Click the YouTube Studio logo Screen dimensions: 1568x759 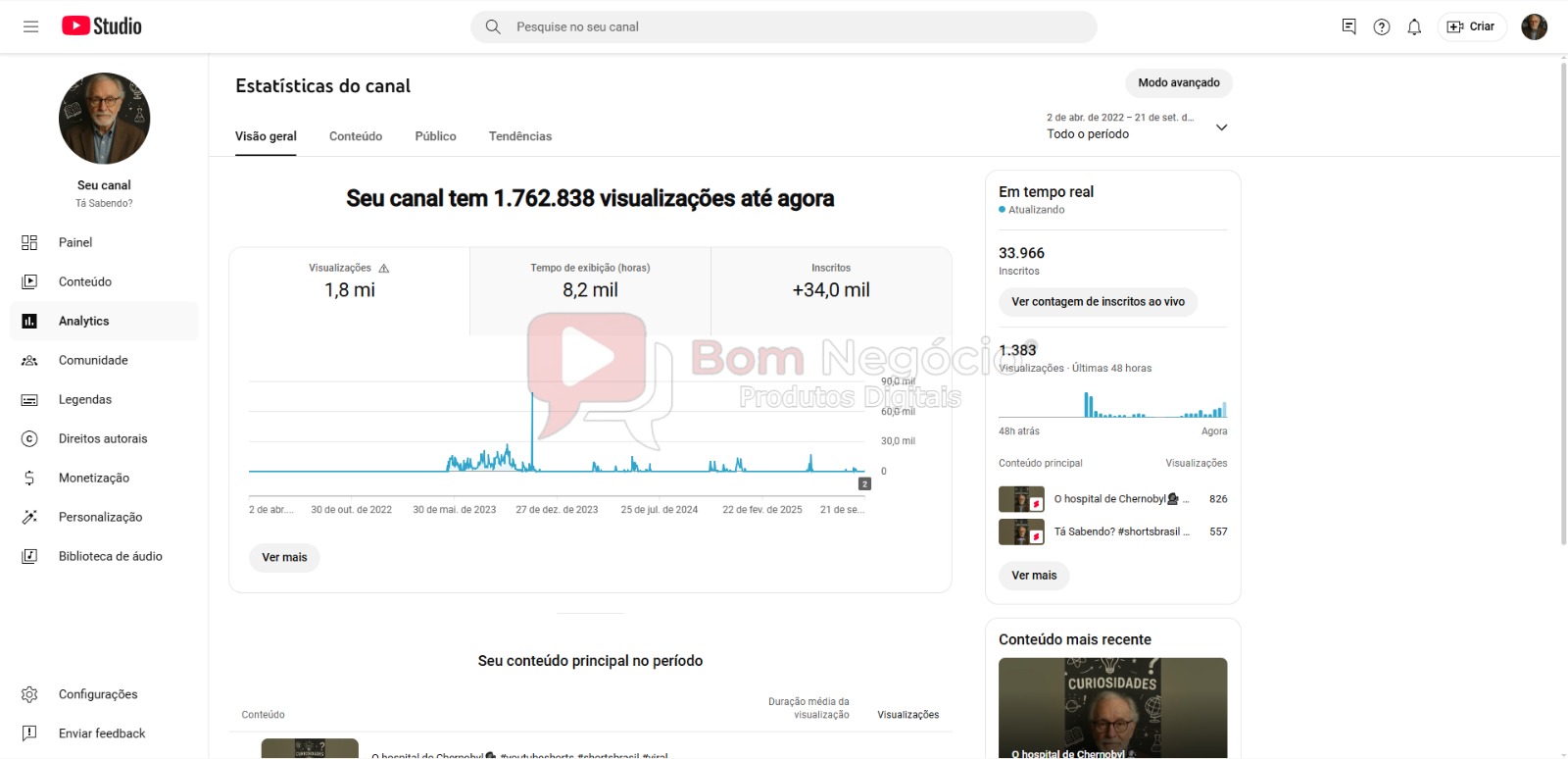point(102,26)
